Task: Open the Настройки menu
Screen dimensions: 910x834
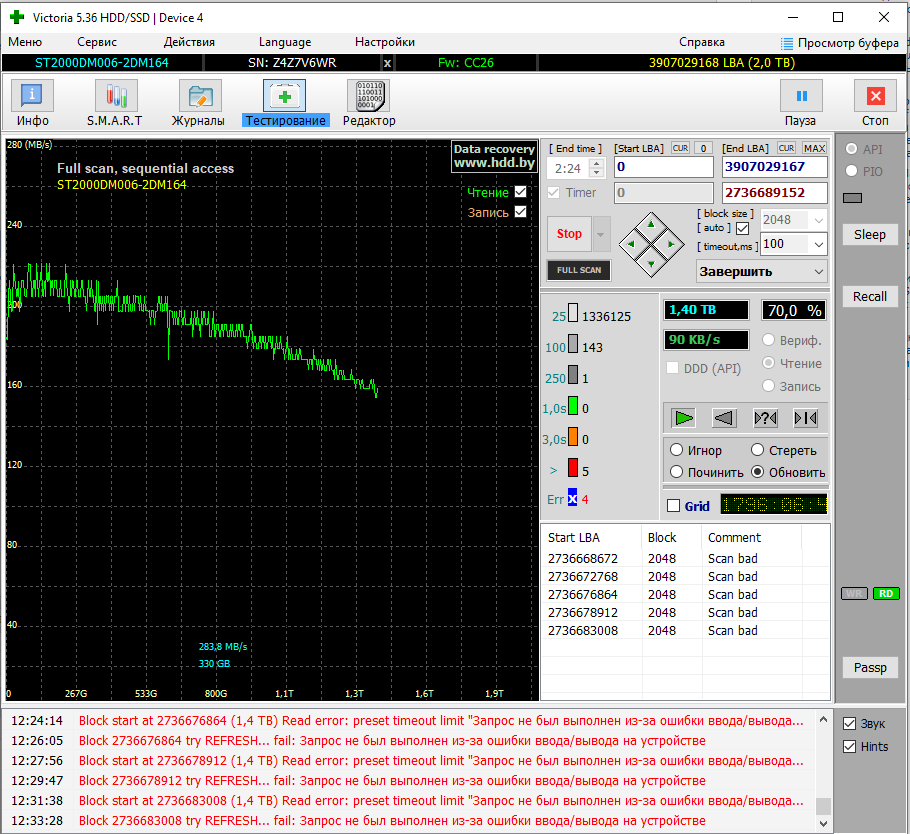Action: click(385, 42)
